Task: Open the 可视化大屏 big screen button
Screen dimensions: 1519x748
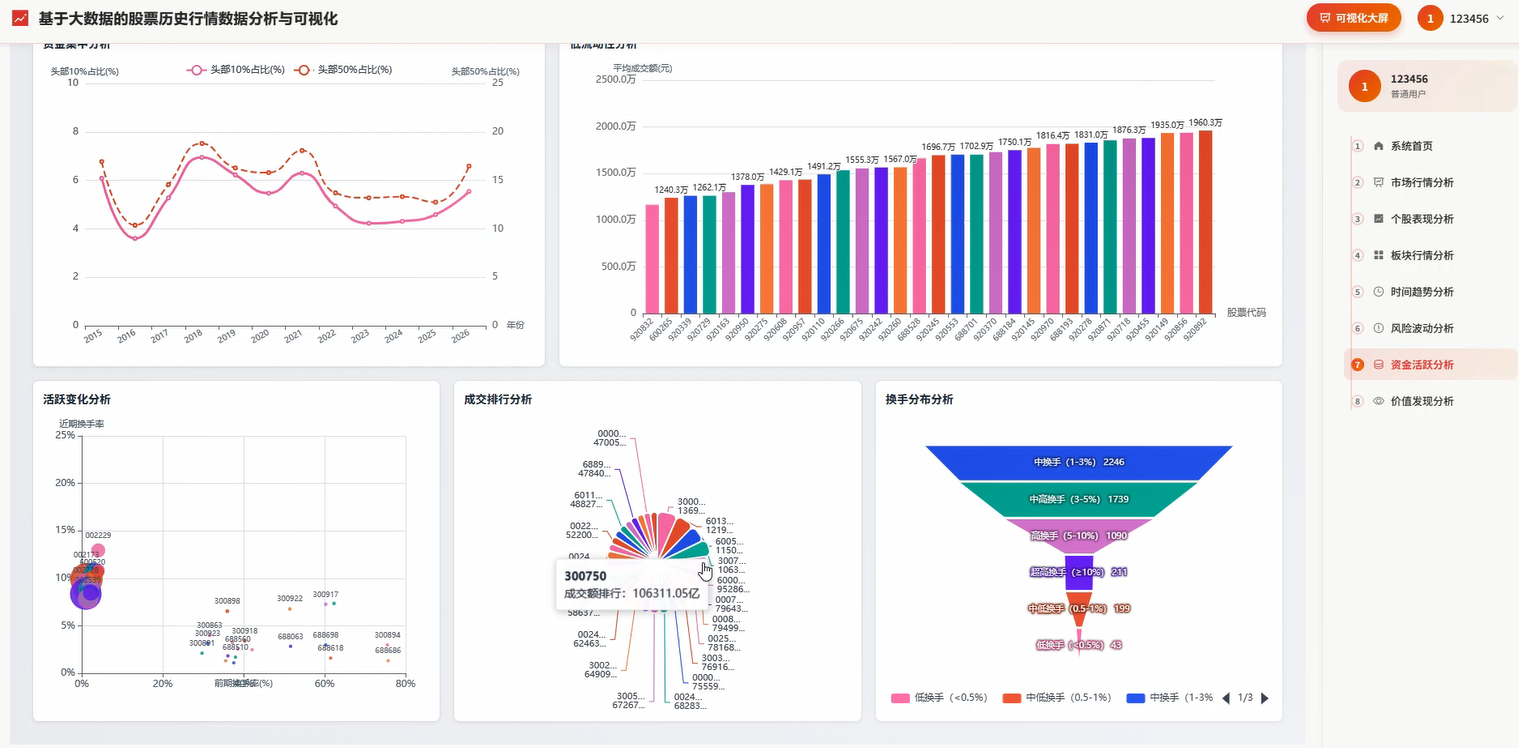Action: pyautogui.click(x=1353, y=18)
